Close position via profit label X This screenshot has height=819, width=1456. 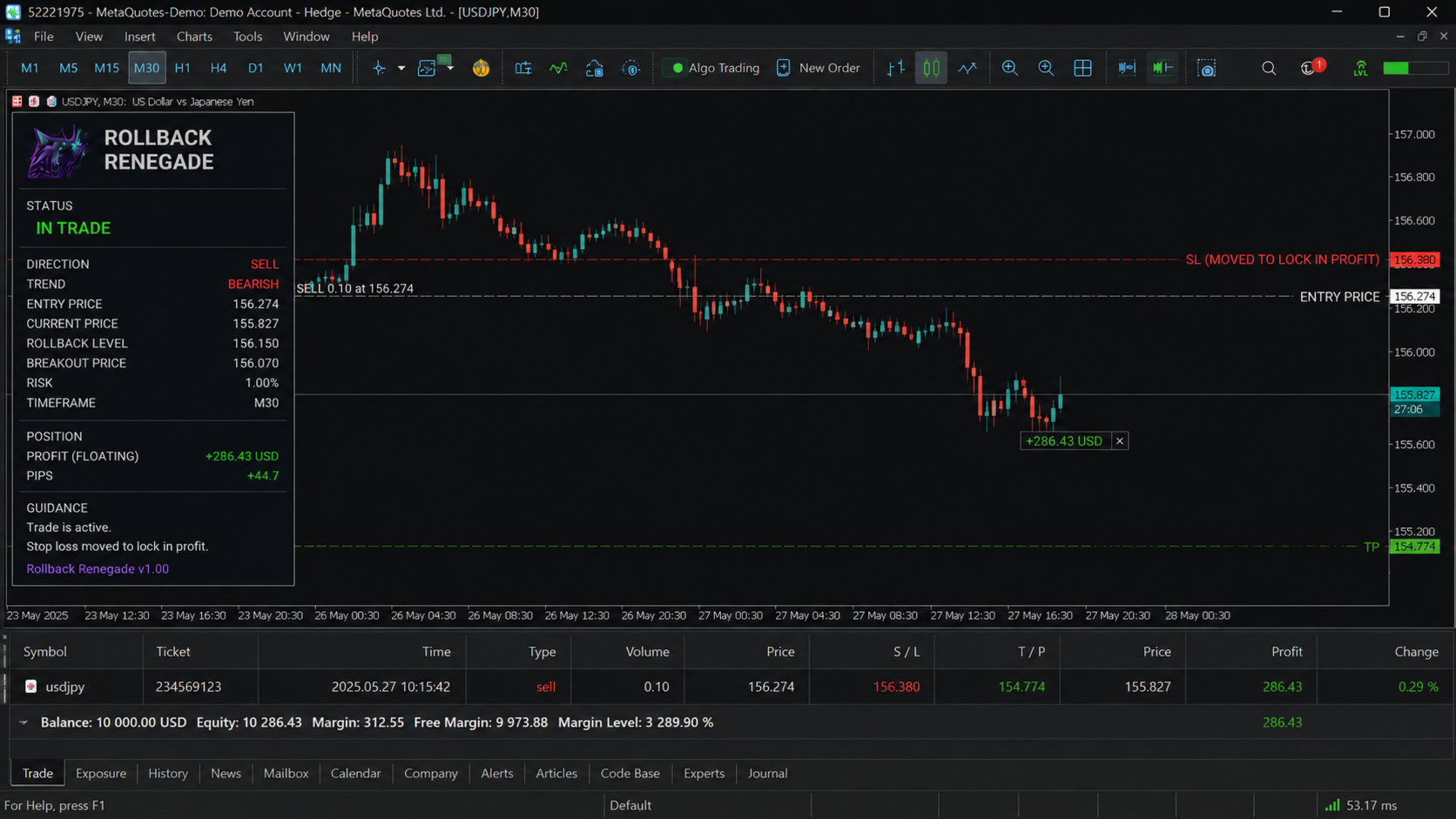click(1120, 441)
